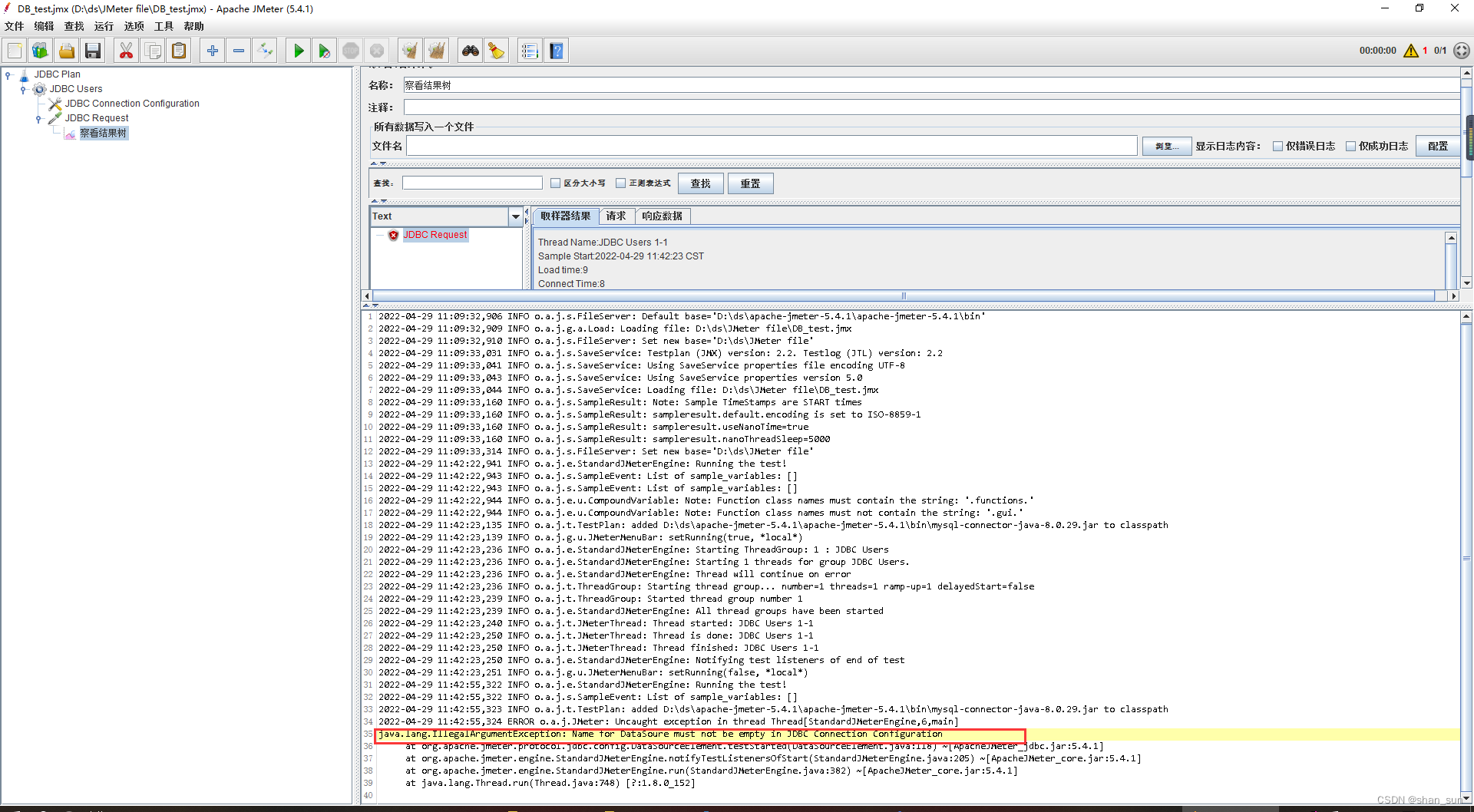Save the test plan with floppy disk icon
Screen dimensions: 1474x812
tap(93, 50)
